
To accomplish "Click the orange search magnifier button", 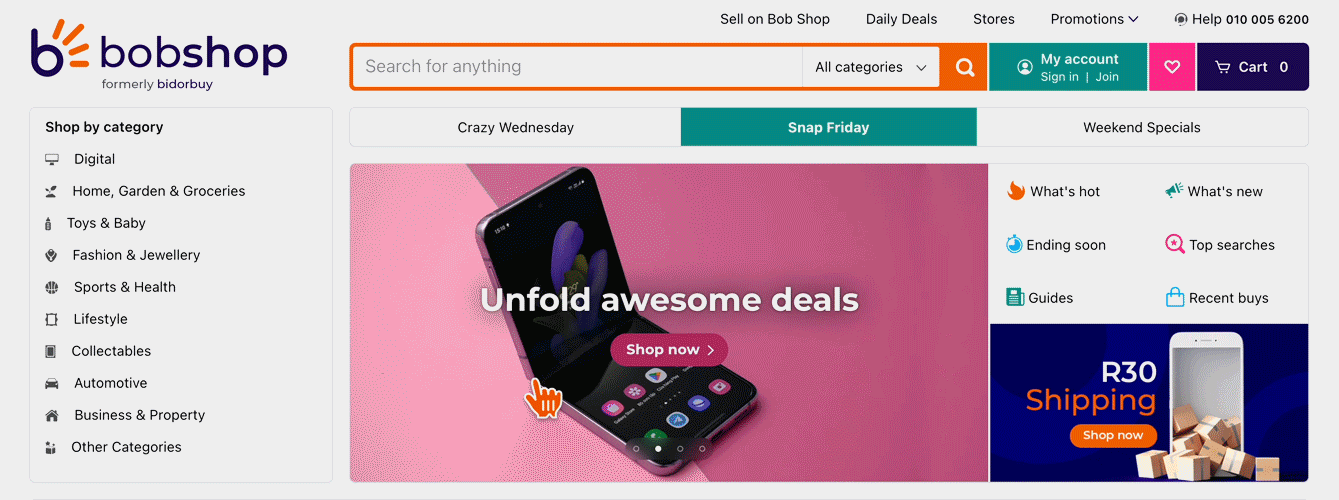I will click(964, 67).
